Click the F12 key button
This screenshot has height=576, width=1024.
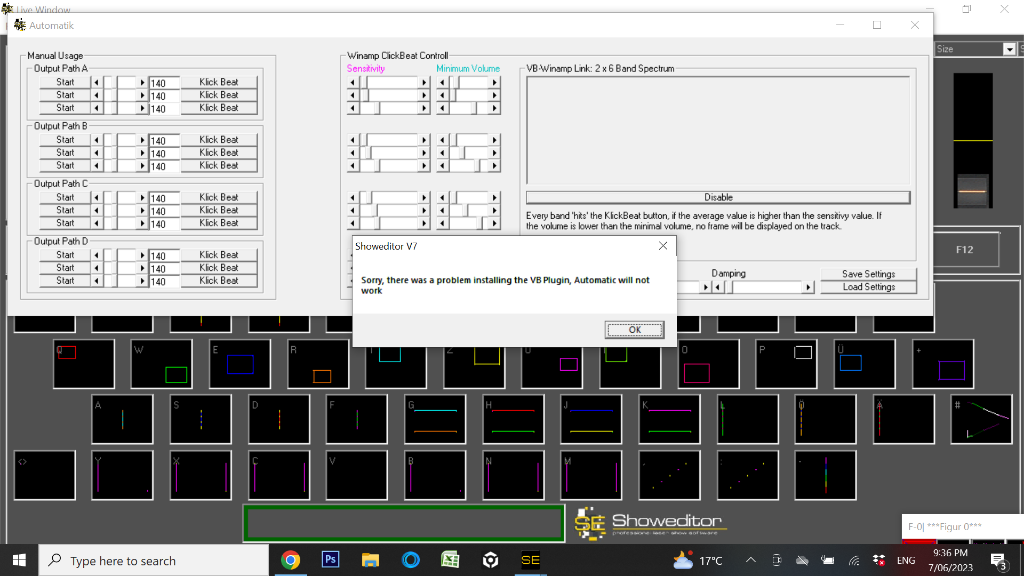(964, 250)
